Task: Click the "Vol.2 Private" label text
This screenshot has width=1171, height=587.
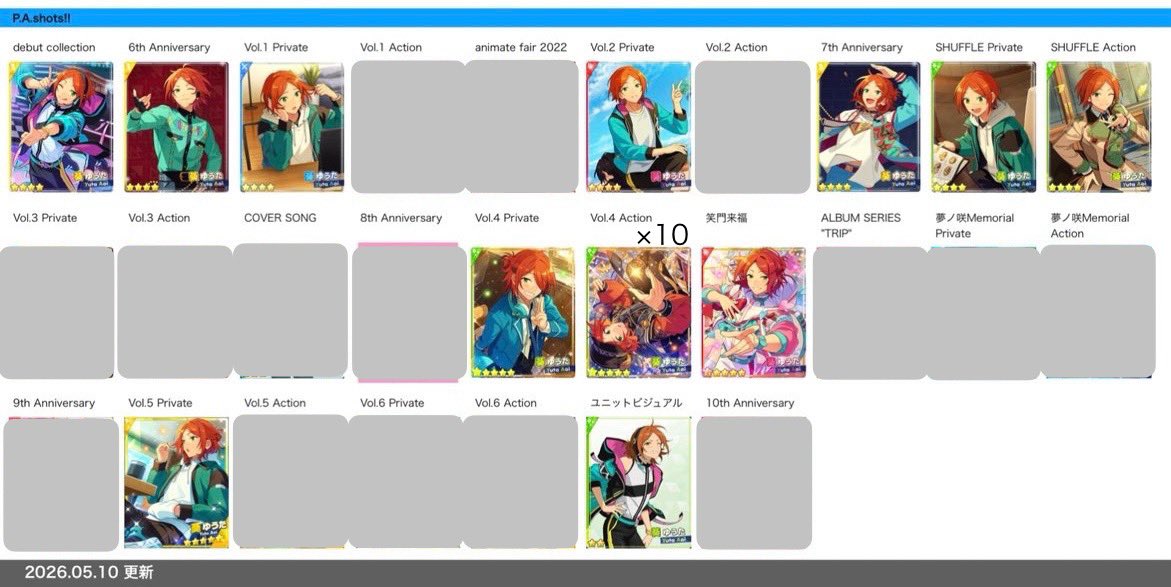Action: click(x=622, y=47)
